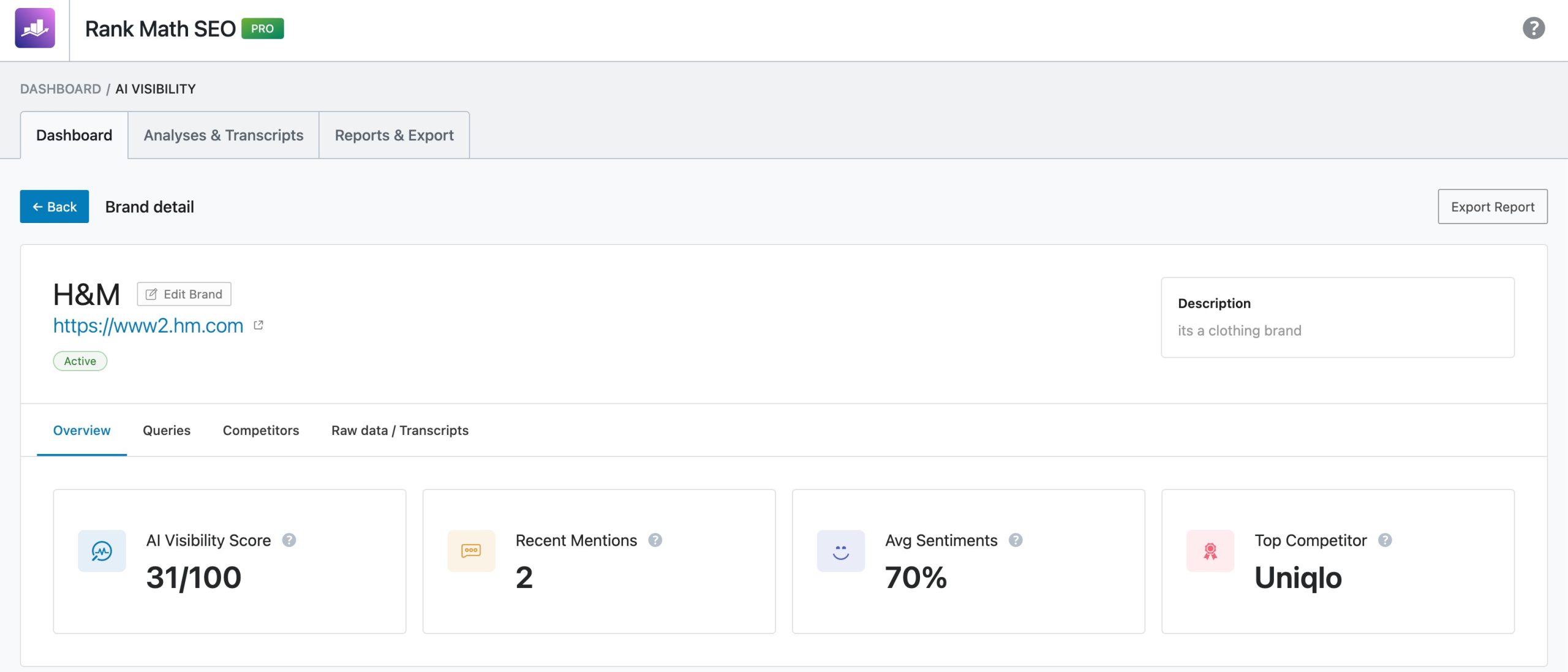
Task: Click the AI VISIBILITY breadcrumb text
Action: pos(156,89)
